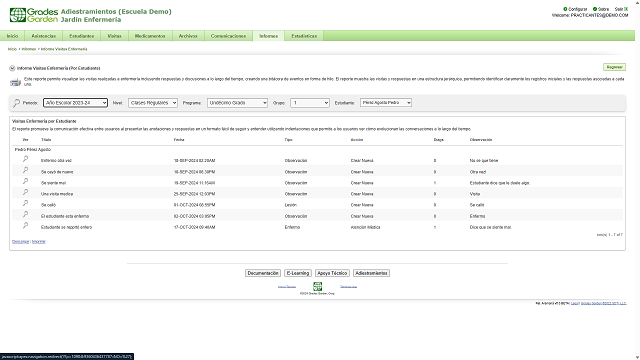Viewport: 640px width, 360px height.
Task: Click the Observación column header
Action: coord(481,140)
